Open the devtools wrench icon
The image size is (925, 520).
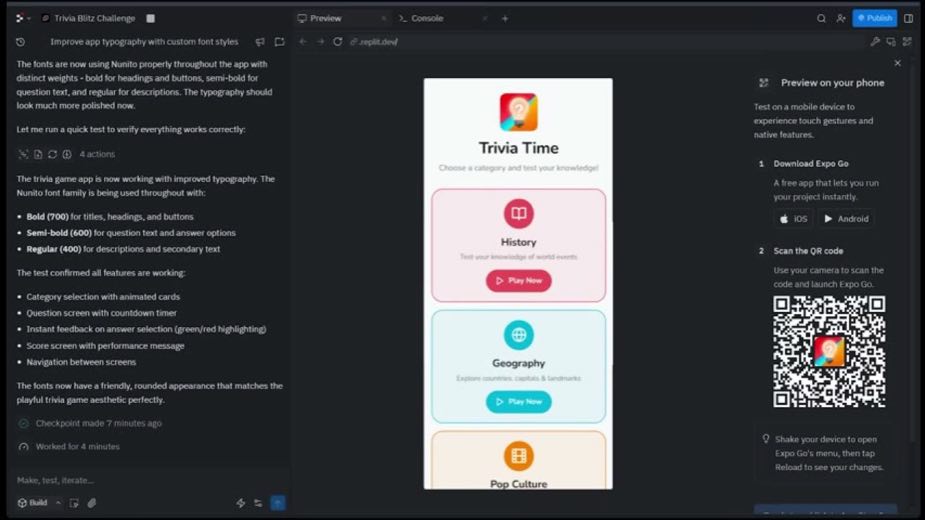click(875, 41)
